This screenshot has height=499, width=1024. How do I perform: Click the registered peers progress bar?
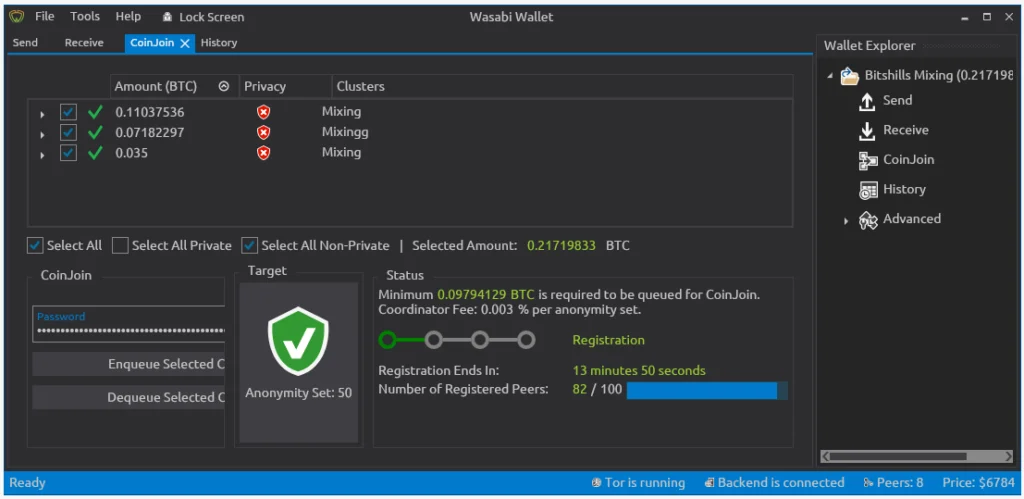(x=707, y=391)
